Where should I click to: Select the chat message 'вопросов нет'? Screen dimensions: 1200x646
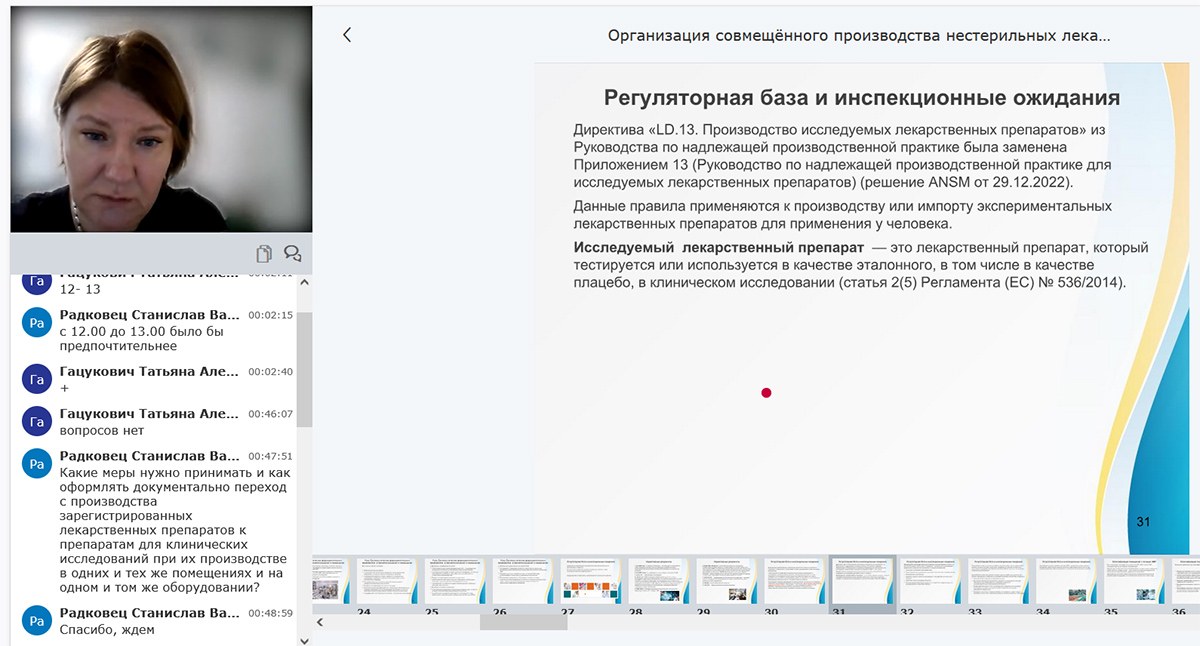tap(102, 431)
